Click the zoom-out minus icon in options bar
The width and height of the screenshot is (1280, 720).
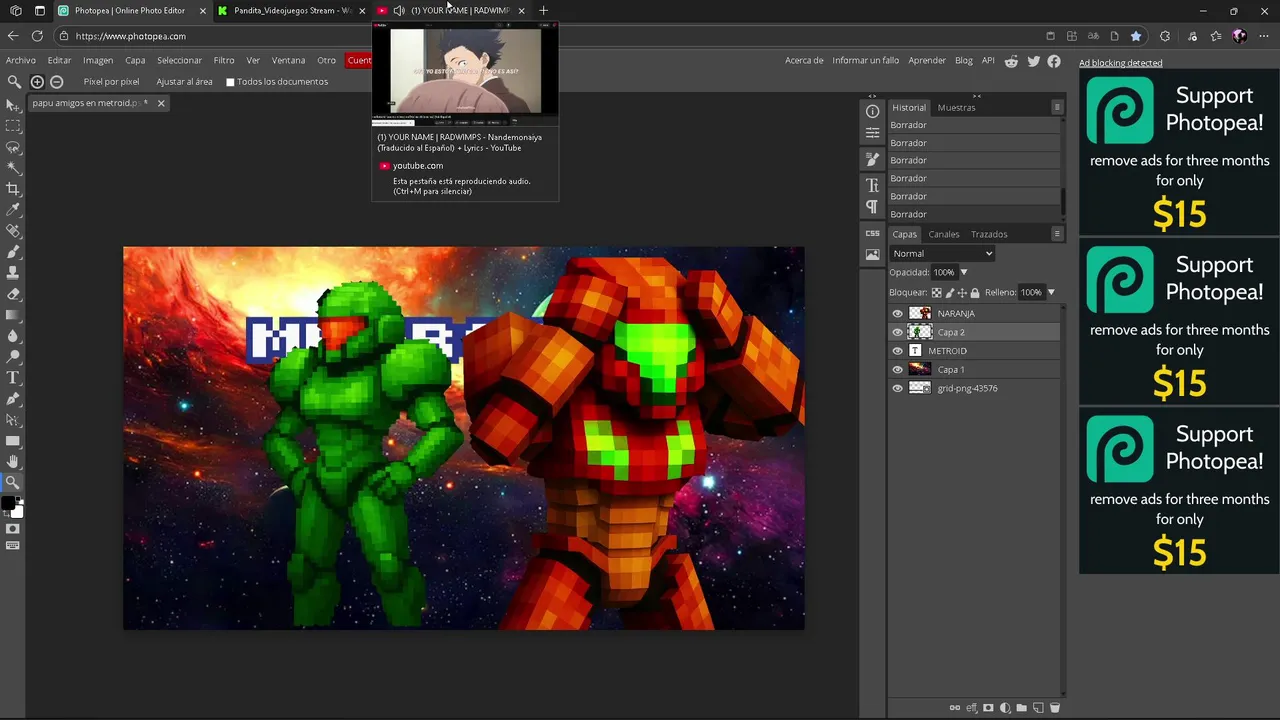coord(57,82)
